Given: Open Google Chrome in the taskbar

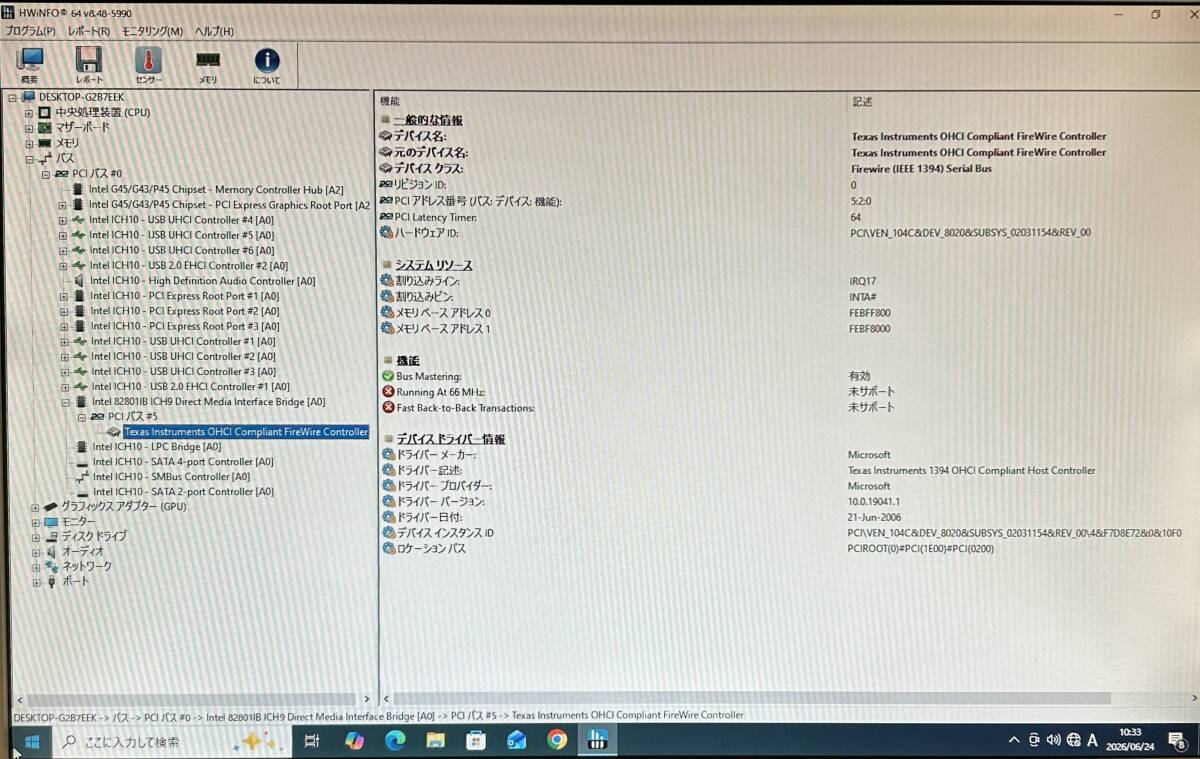Looking at the screenshot, I should [x=557, y=740].
